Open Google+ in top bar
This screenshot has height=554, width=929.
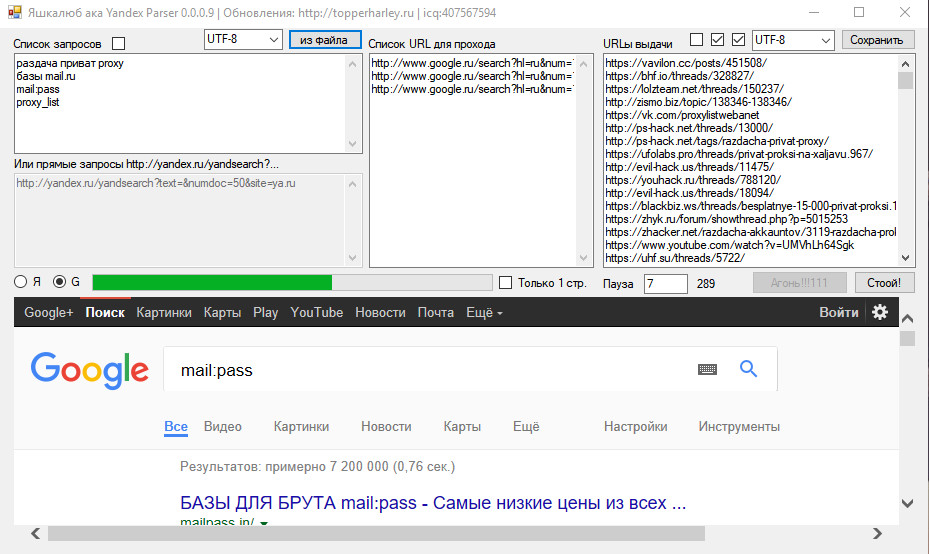tap(49, 312)
